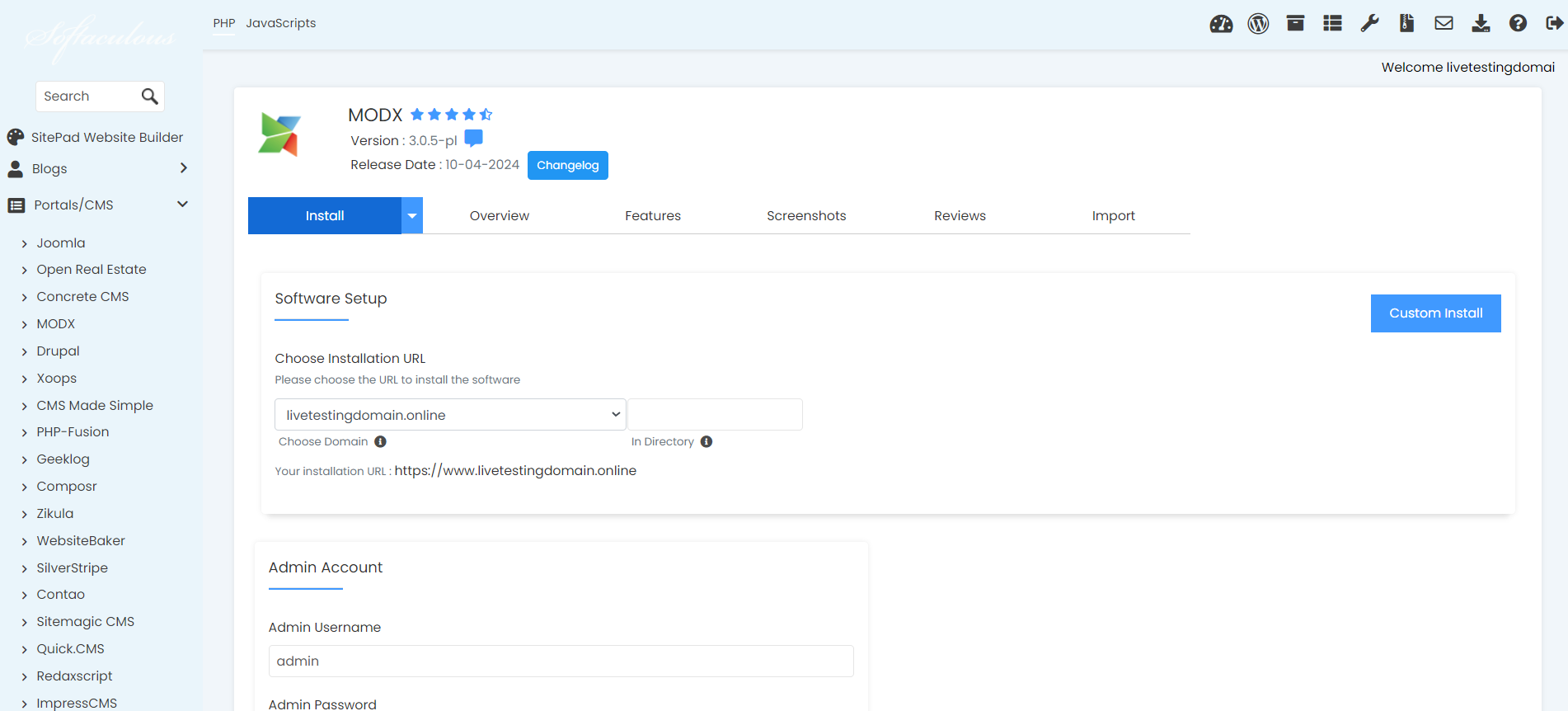
Task: Select Concrete CMS in sidebar
Action: click(82, 297)
